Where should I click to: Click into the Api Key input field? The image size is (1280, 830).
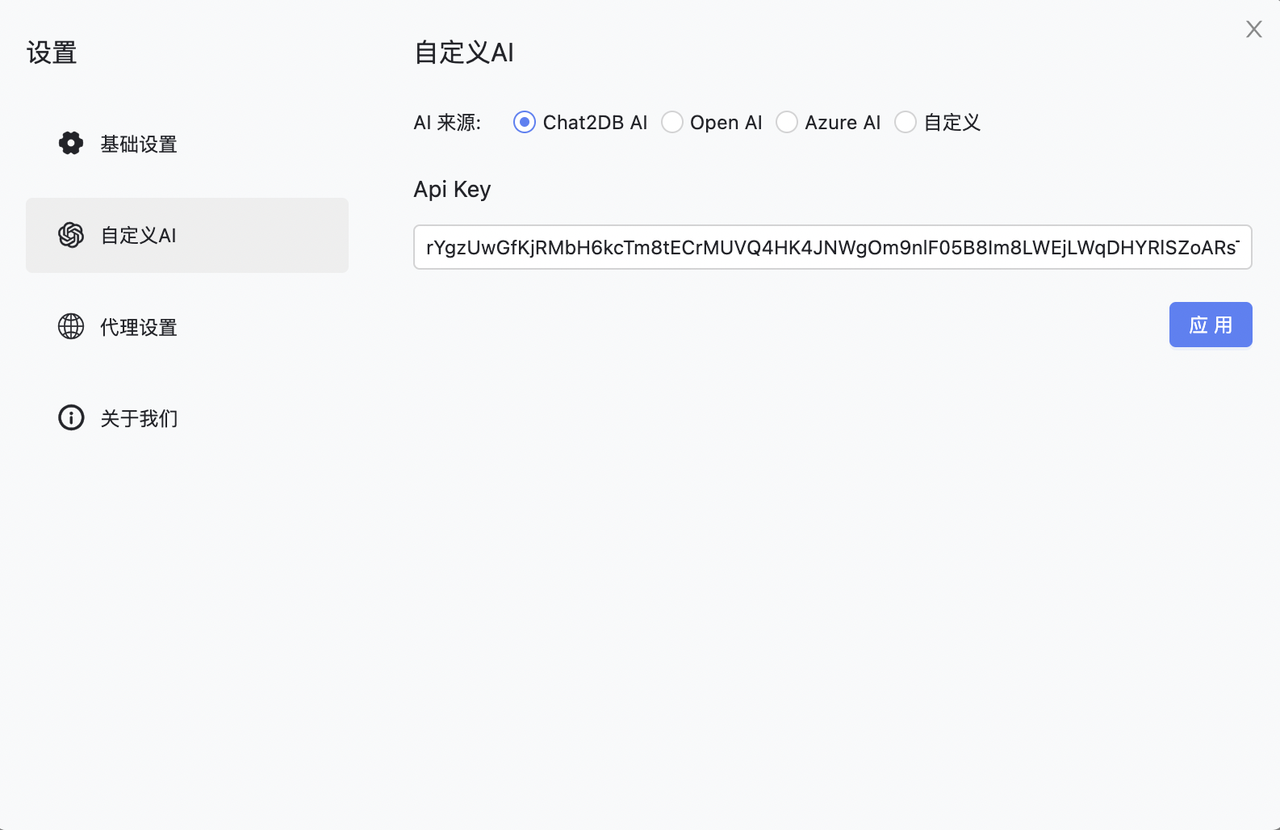point(833,247)
